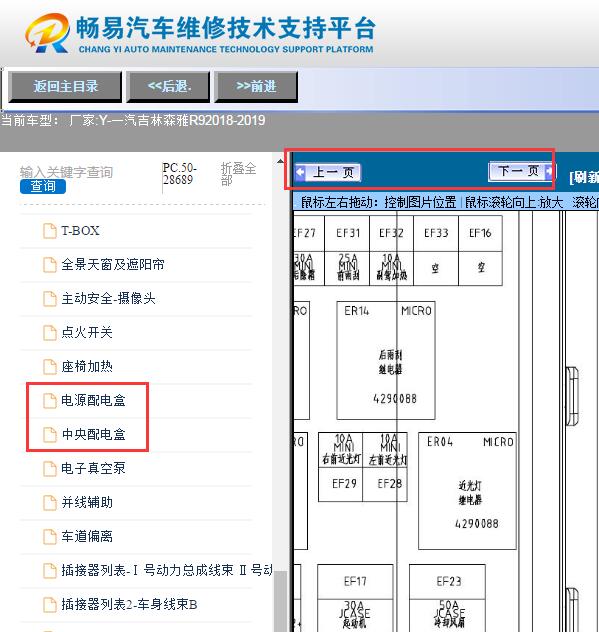Select 座椅加热 in the list

(x=87, y=366)
